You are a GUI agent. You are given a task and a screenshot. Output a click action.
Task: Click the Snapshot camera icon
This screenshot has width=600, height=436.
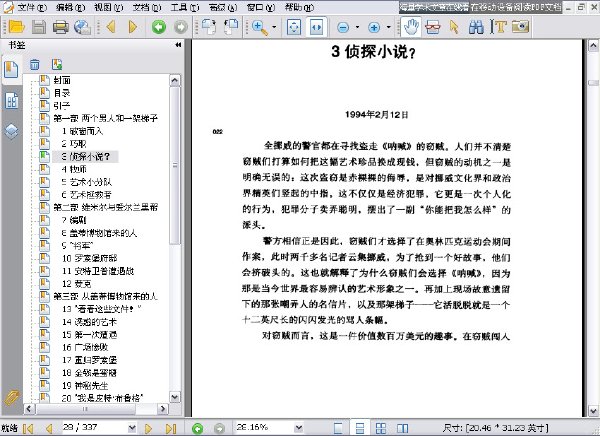tap(520, 27)
